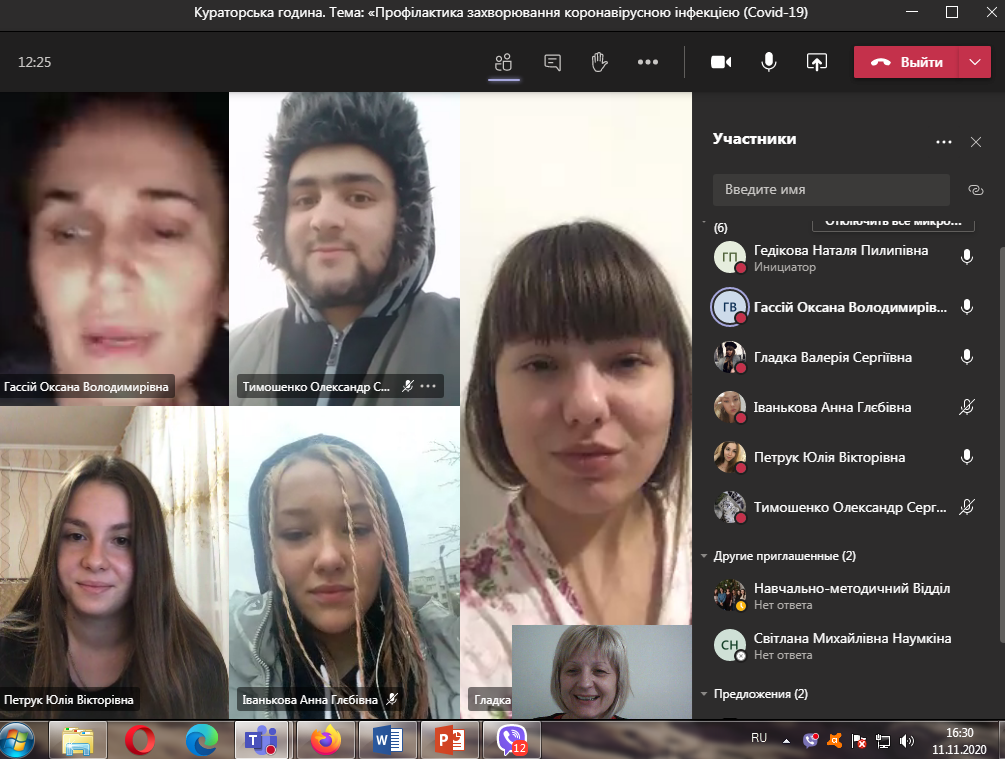Open Word from the taskbar
Image resolution: width=1005 pixels, height=759 pixels.
[388, 740]
